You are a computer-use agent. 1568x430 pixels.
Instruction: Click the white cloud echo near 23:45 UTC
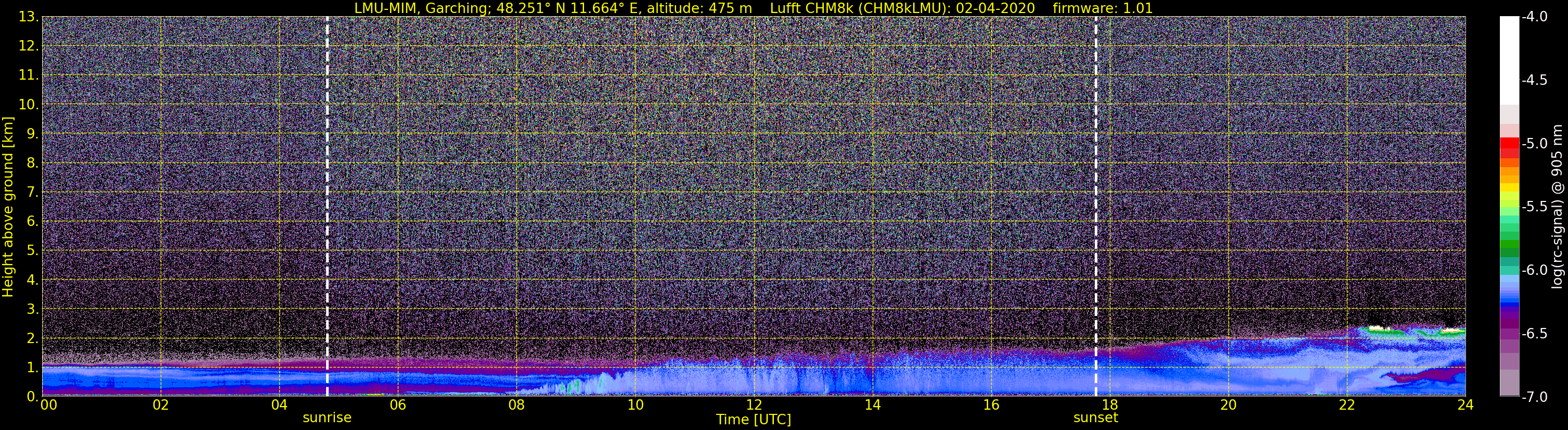click(x=1450, y=331)
